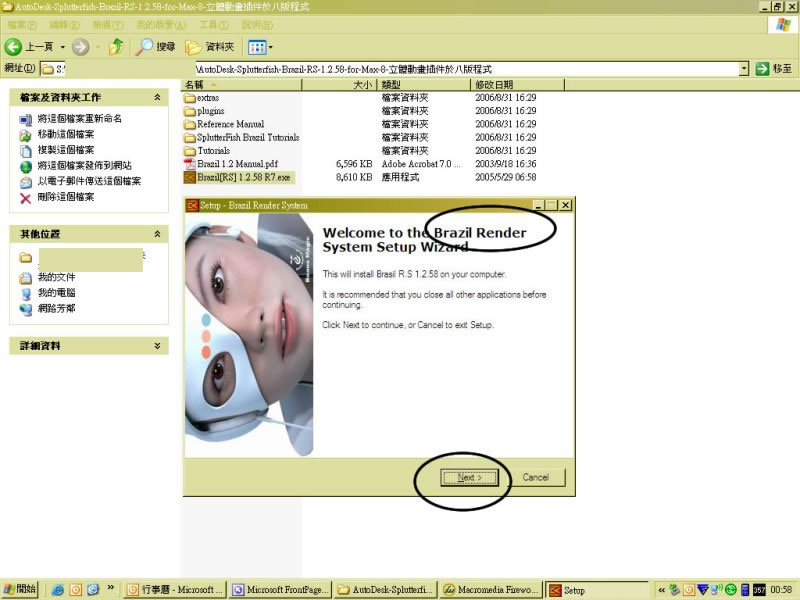Open the 工具(T) menu
Image resolution: width=800 pixels, height=600 pixels.
click(x=214, y=24)
